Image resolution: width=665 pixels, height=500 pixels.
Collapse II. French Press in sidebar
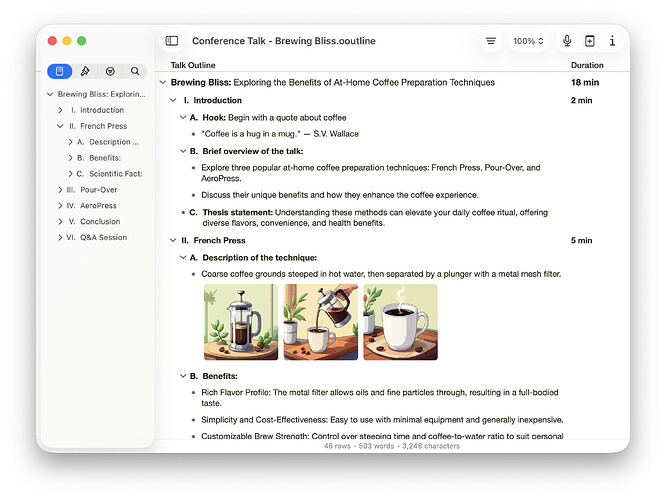coord(60,126)
